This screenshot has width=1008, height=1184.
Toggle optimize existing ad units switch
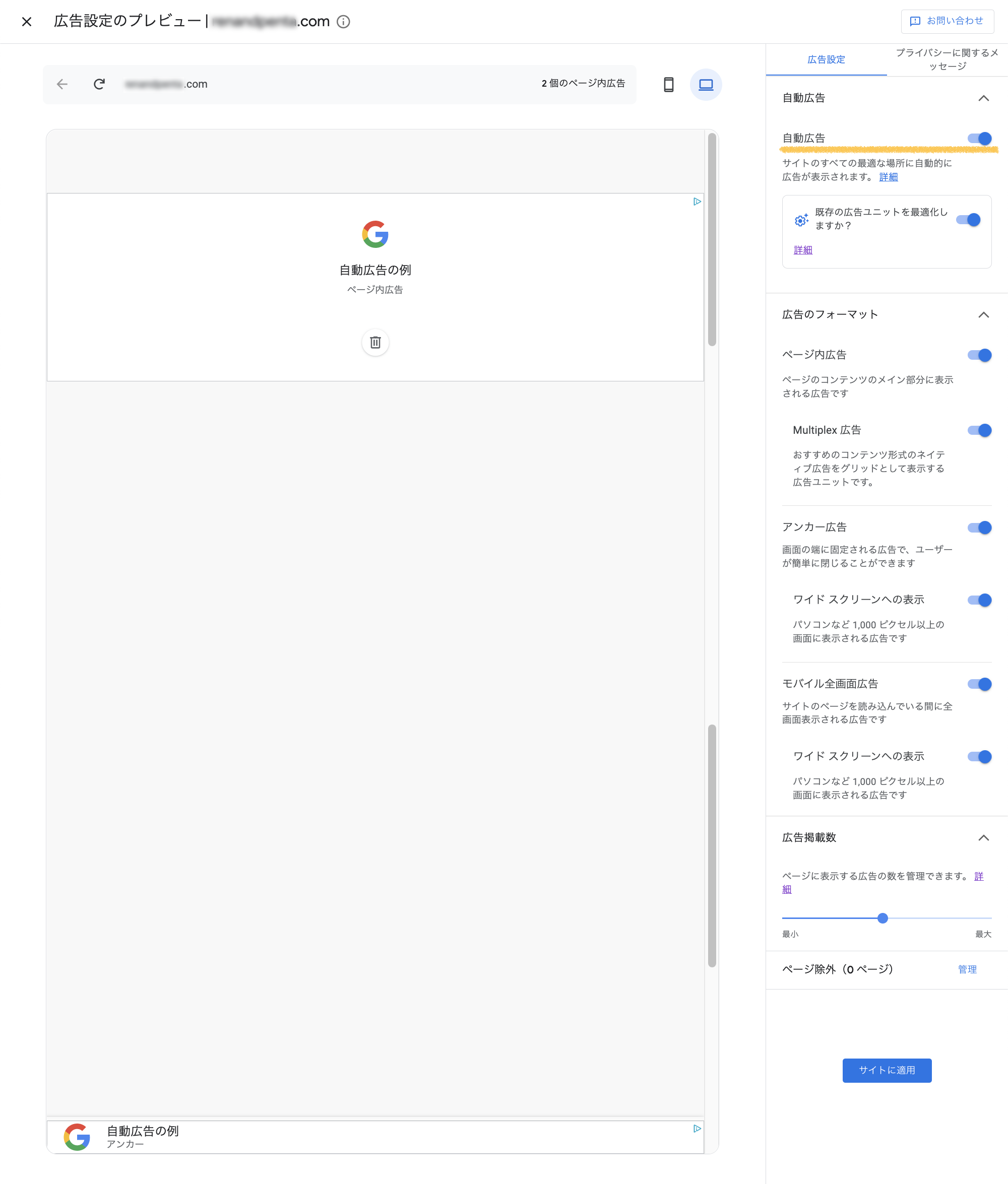968,220
